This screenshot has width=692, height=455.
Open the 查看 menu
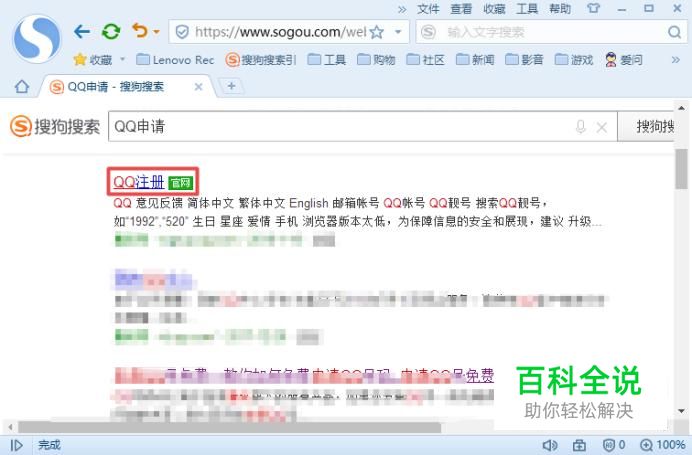[461, 9]
